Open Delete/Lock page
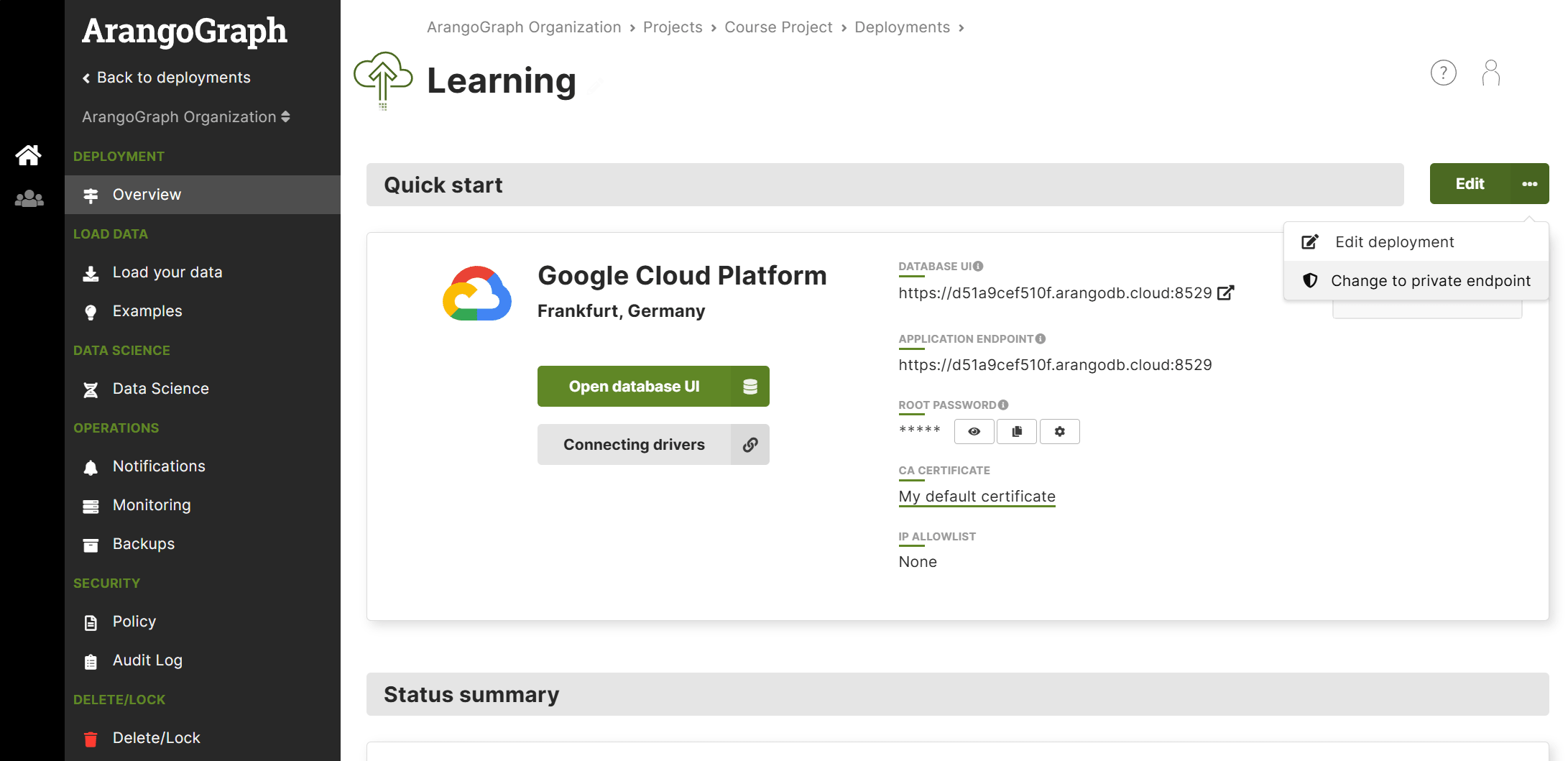1568x761 pixels. [x=203, y=738]
